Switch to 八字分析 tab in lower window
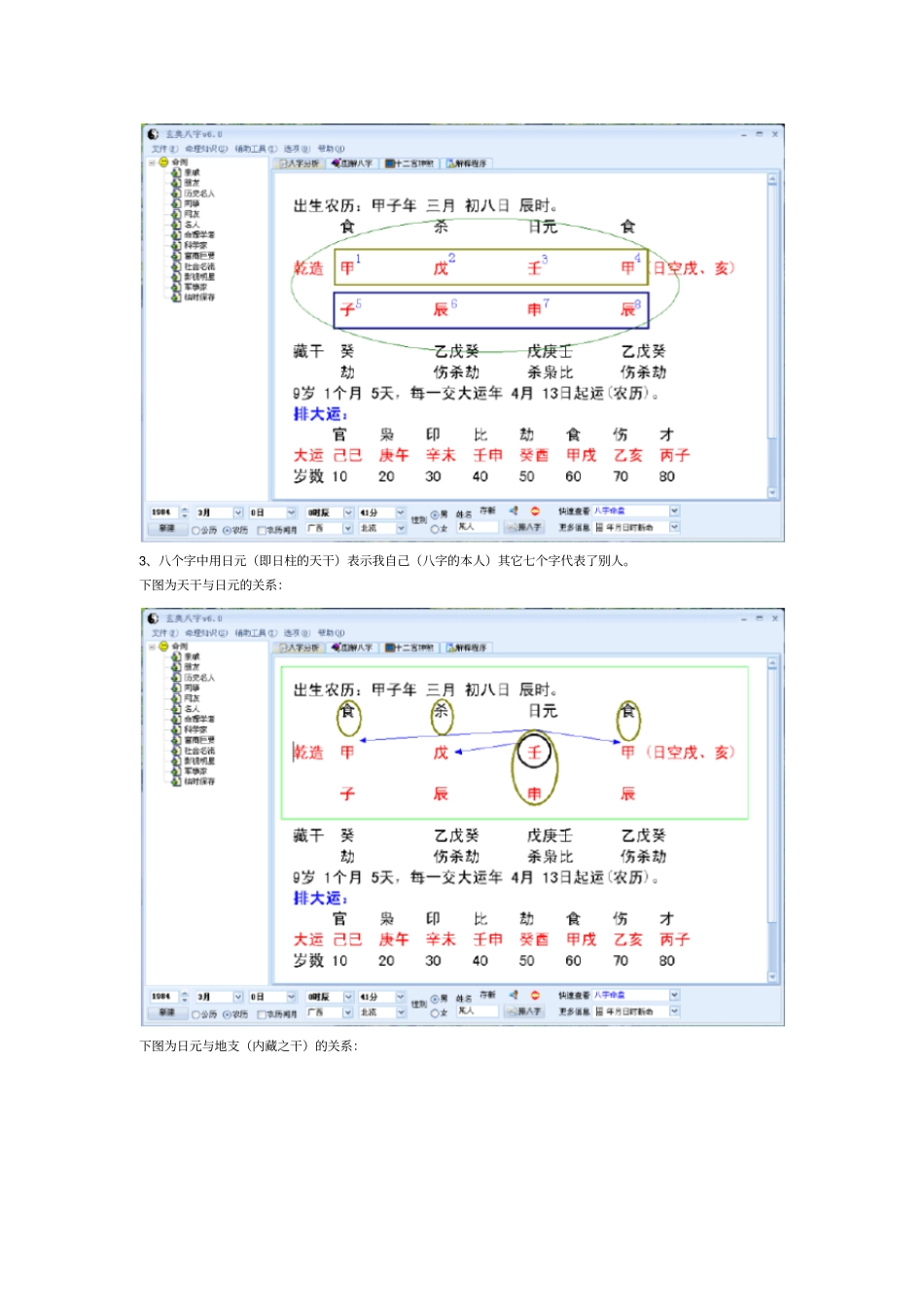The image size is (924, 1308). [x=300, y=648]
